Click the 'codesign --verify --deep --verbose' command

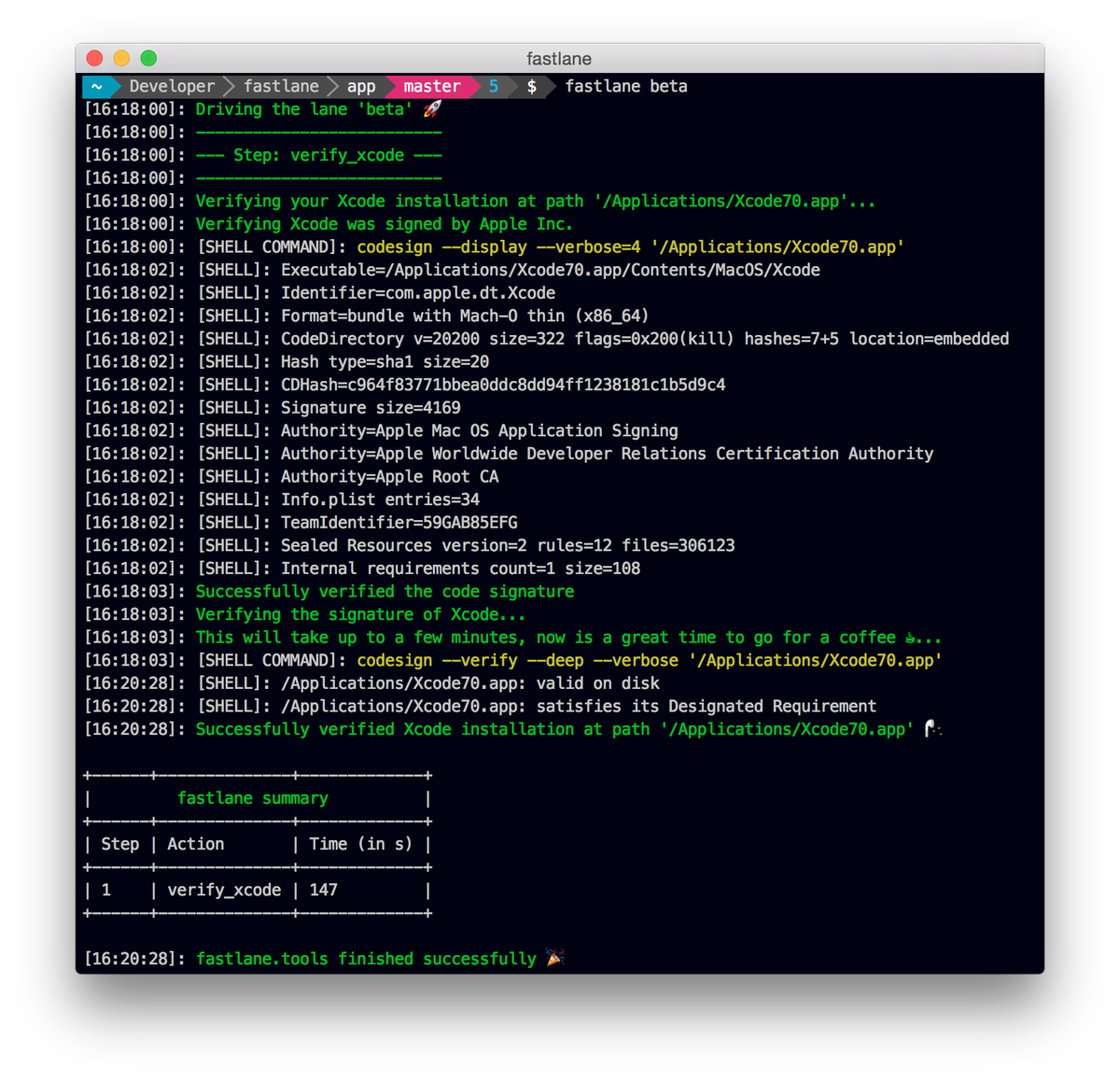(x=650, y=660)
